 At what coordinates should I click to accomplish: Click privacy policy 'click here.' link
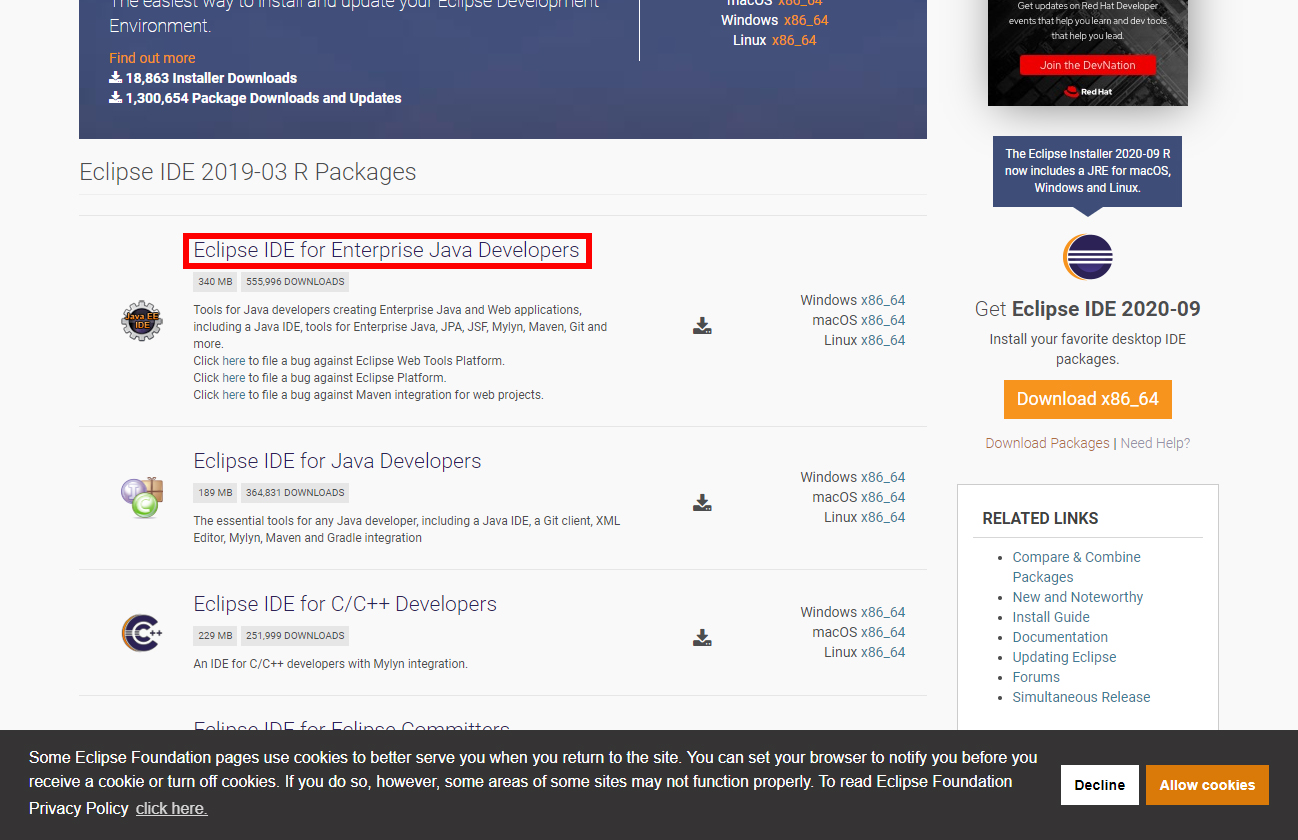click(172, 808)
